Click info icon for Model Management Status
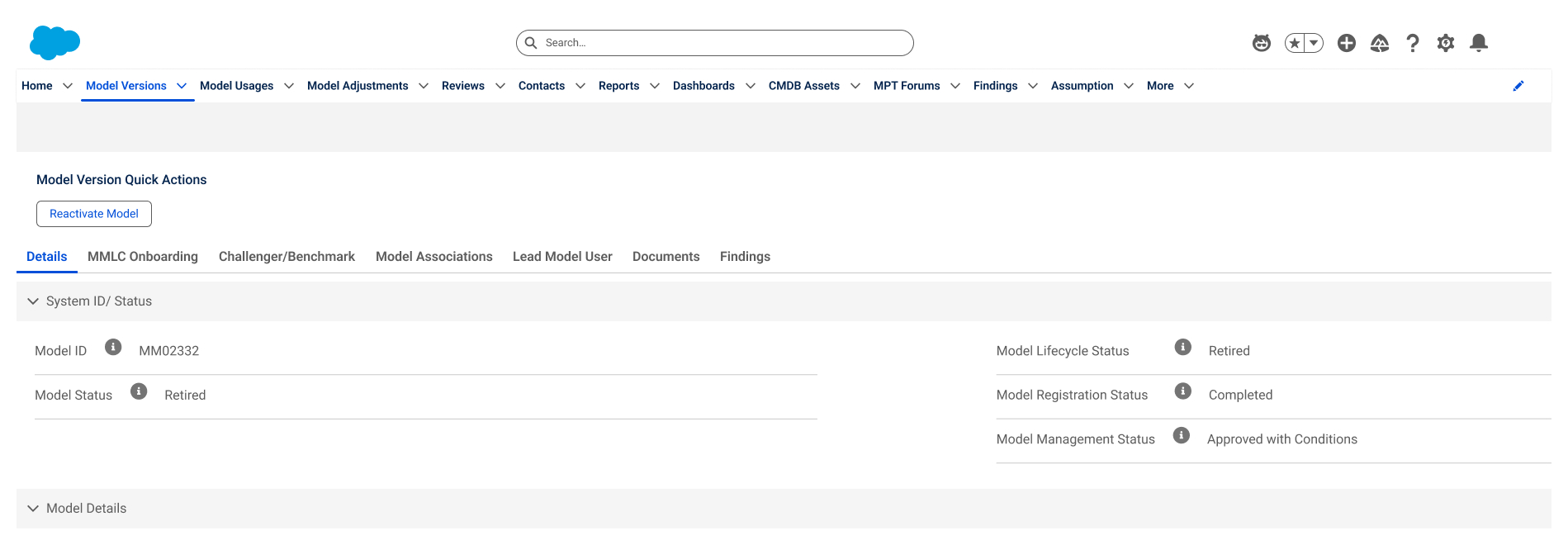The image size is (1568, 545). click(x=1182, y=435)
